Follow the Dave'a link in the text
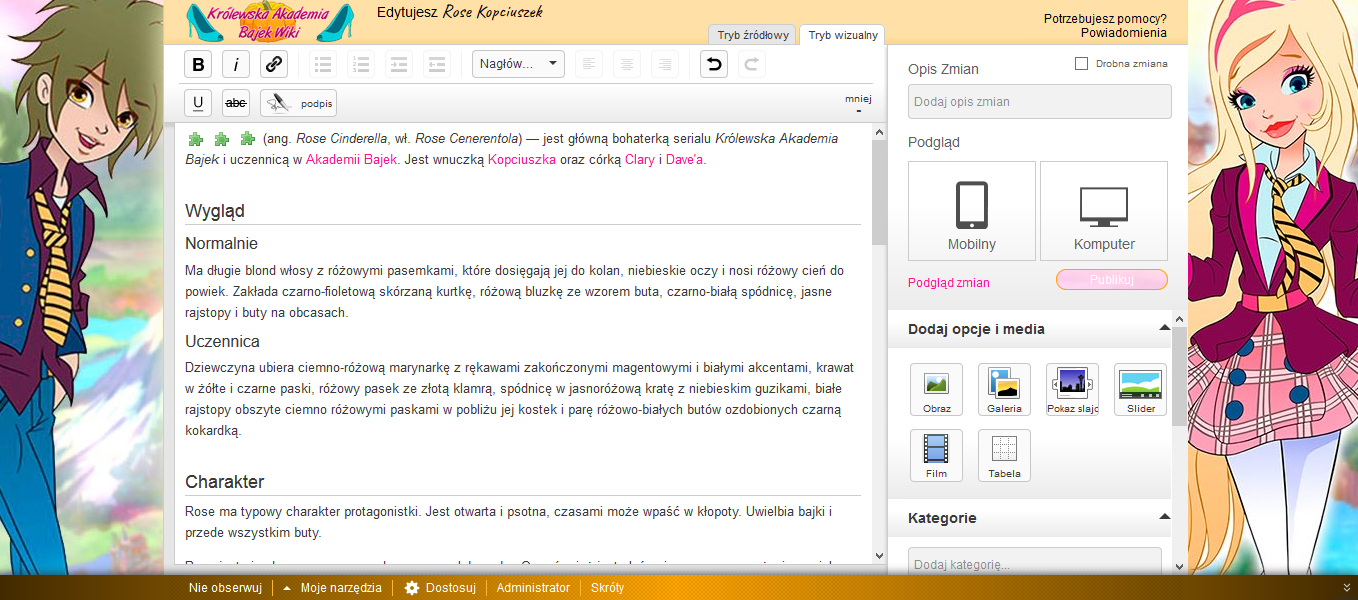 pos(685,159)
